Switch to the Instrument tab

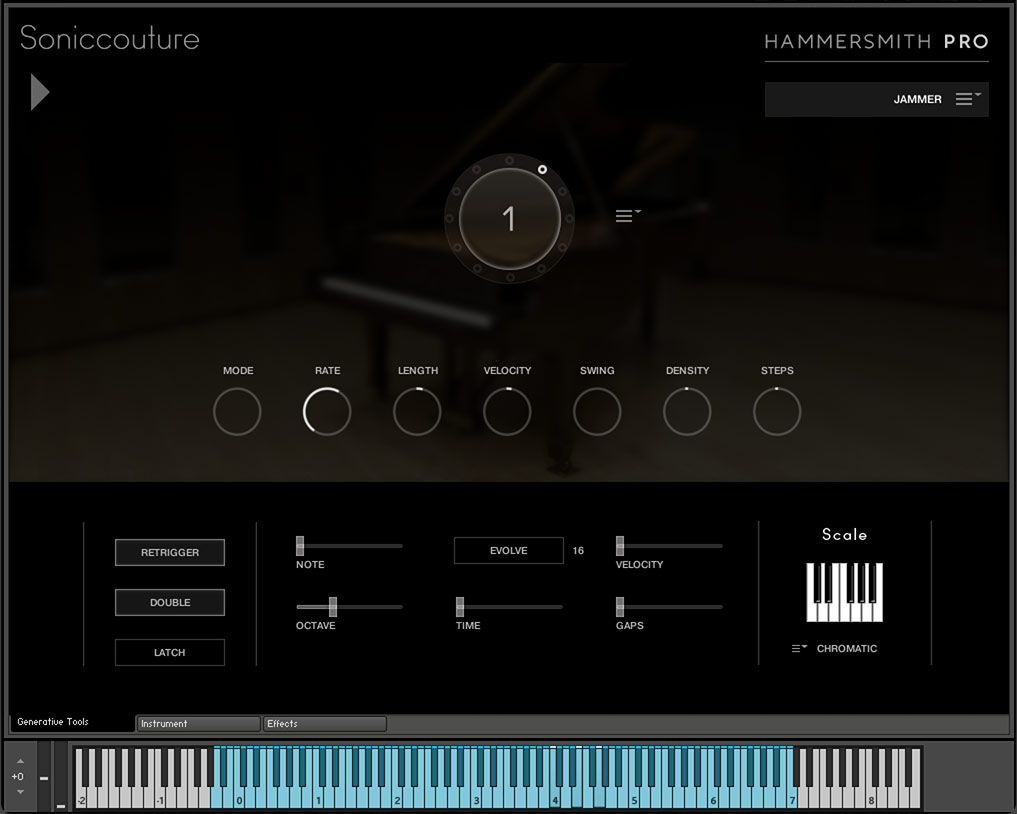click(x=198, y=724)
